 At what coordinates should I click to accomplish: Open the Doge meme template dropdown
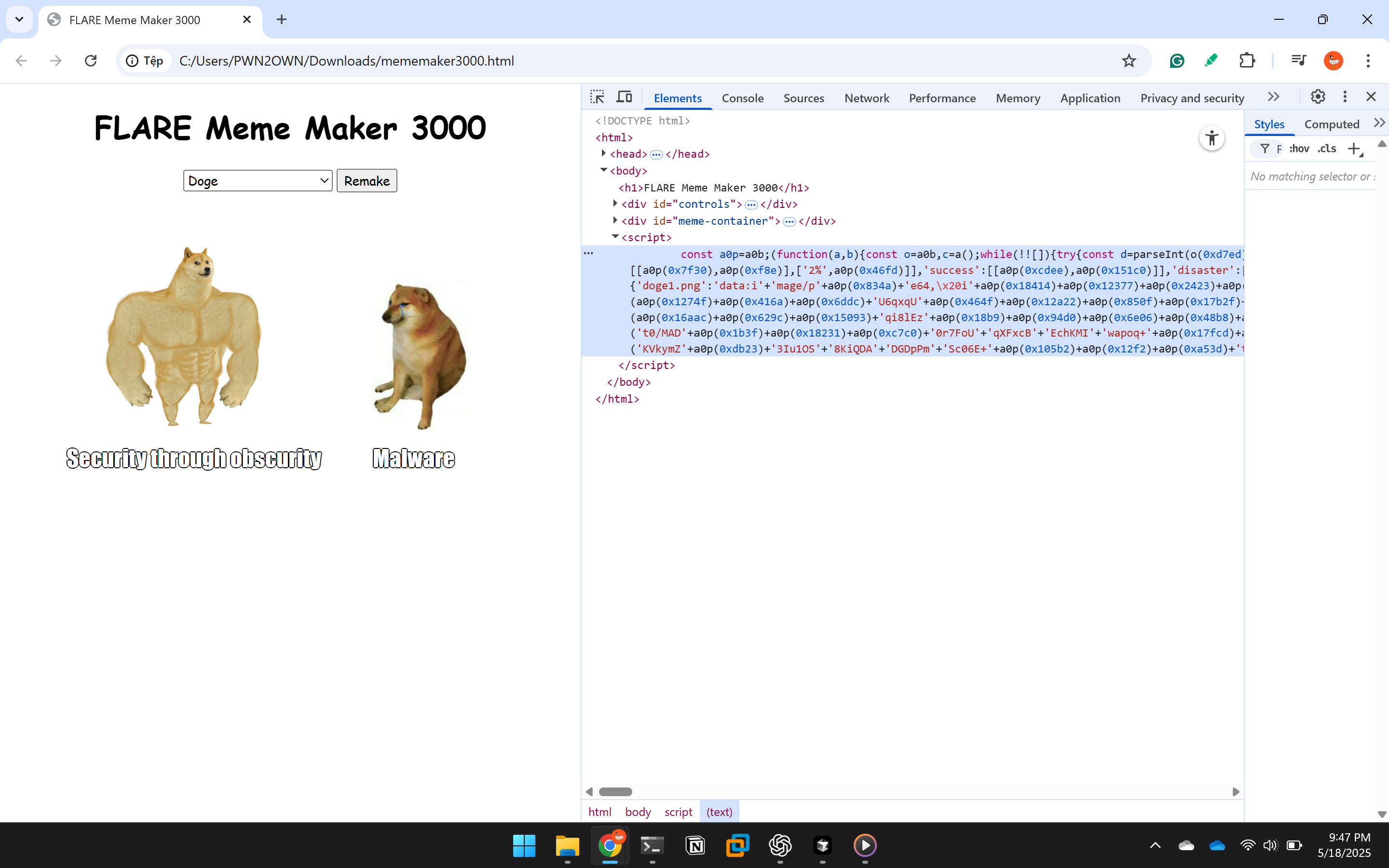click(258, 181)
